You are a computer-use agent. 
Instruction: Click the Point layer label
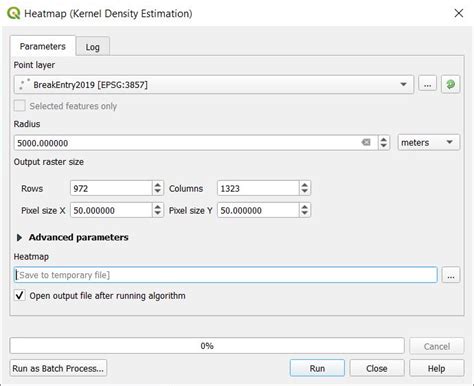pos(34,65)
